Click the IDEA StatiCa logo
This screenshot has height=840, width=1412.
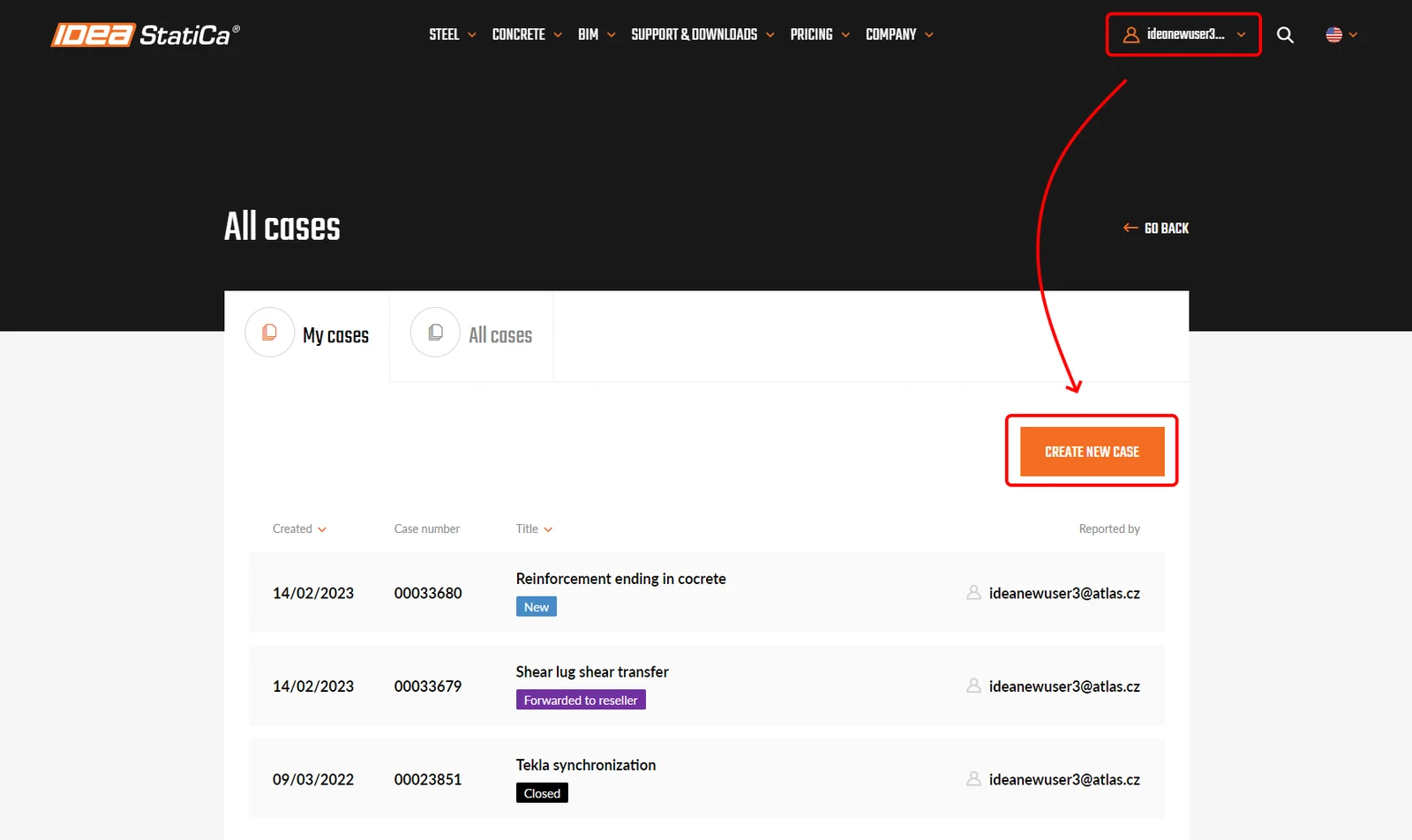145,34
